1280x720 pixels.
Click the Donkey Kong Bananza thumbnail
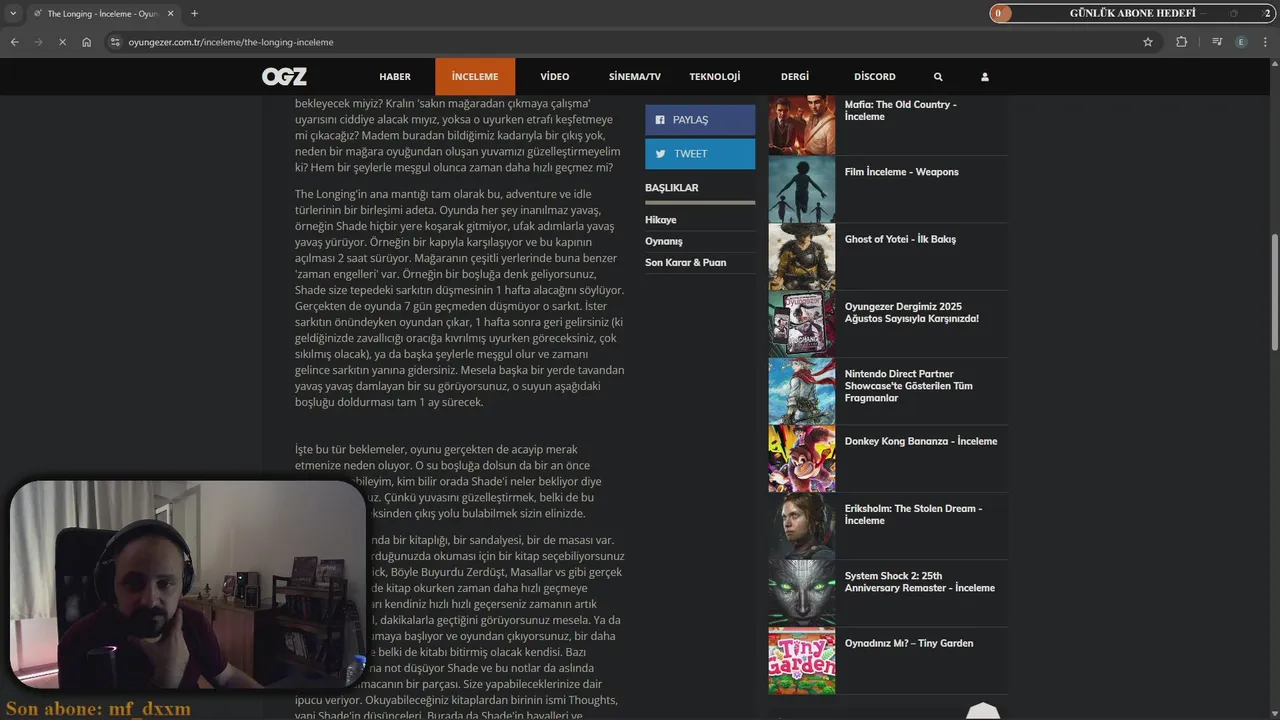click(802, 458)
